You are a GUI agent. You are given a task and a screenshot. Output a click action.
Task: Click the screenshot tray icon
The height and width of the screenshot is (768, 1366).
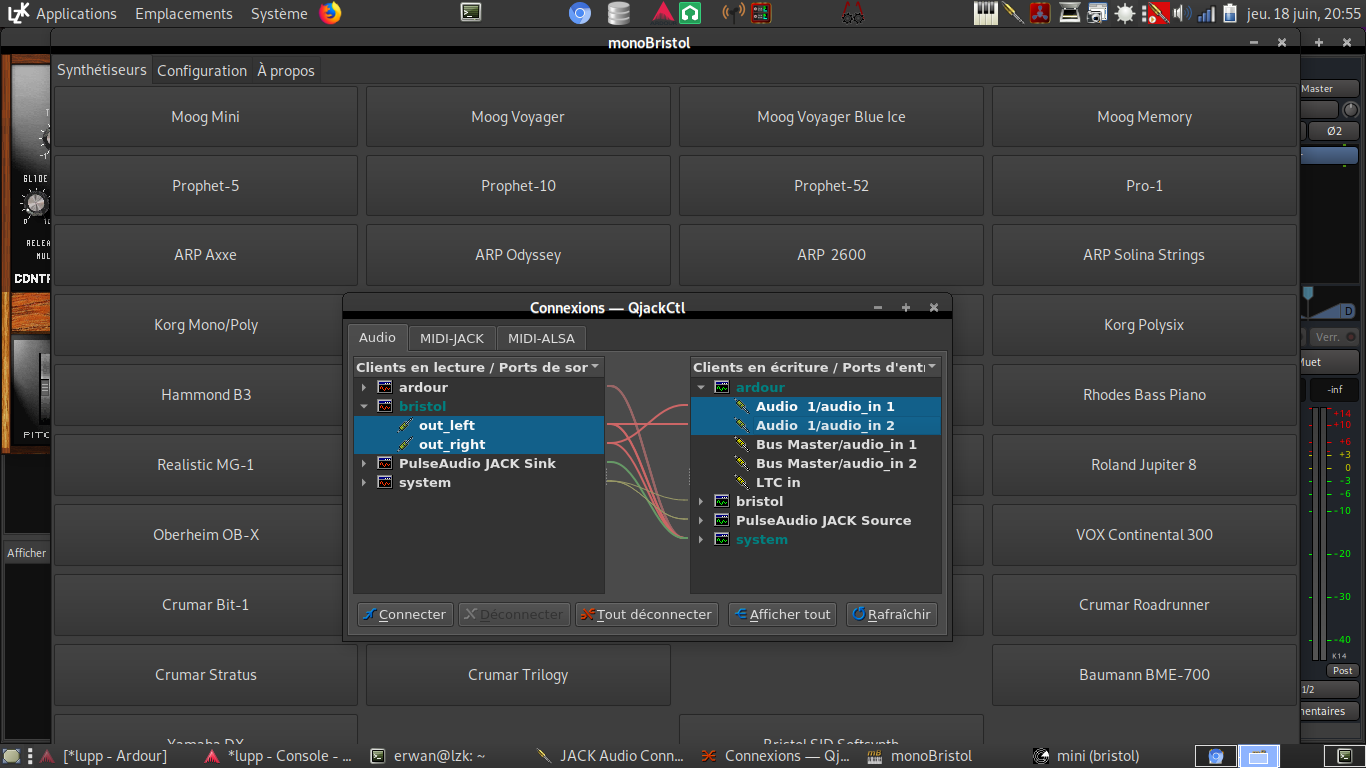[x=1097, y=13]
